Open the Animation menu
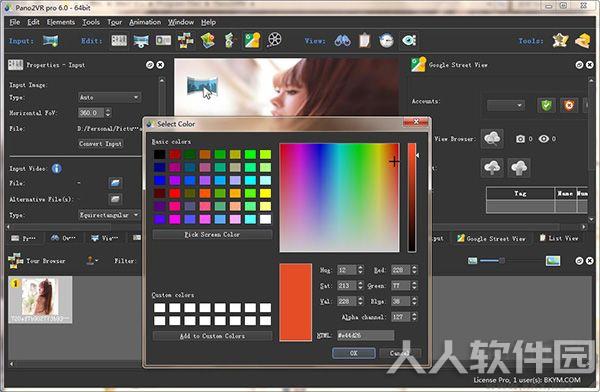The image size is (600, 392). click(145, 22)
